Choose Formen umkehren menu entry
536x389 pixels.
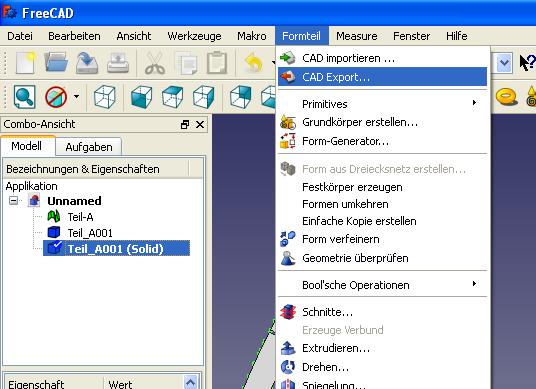[x=383, y=204]
